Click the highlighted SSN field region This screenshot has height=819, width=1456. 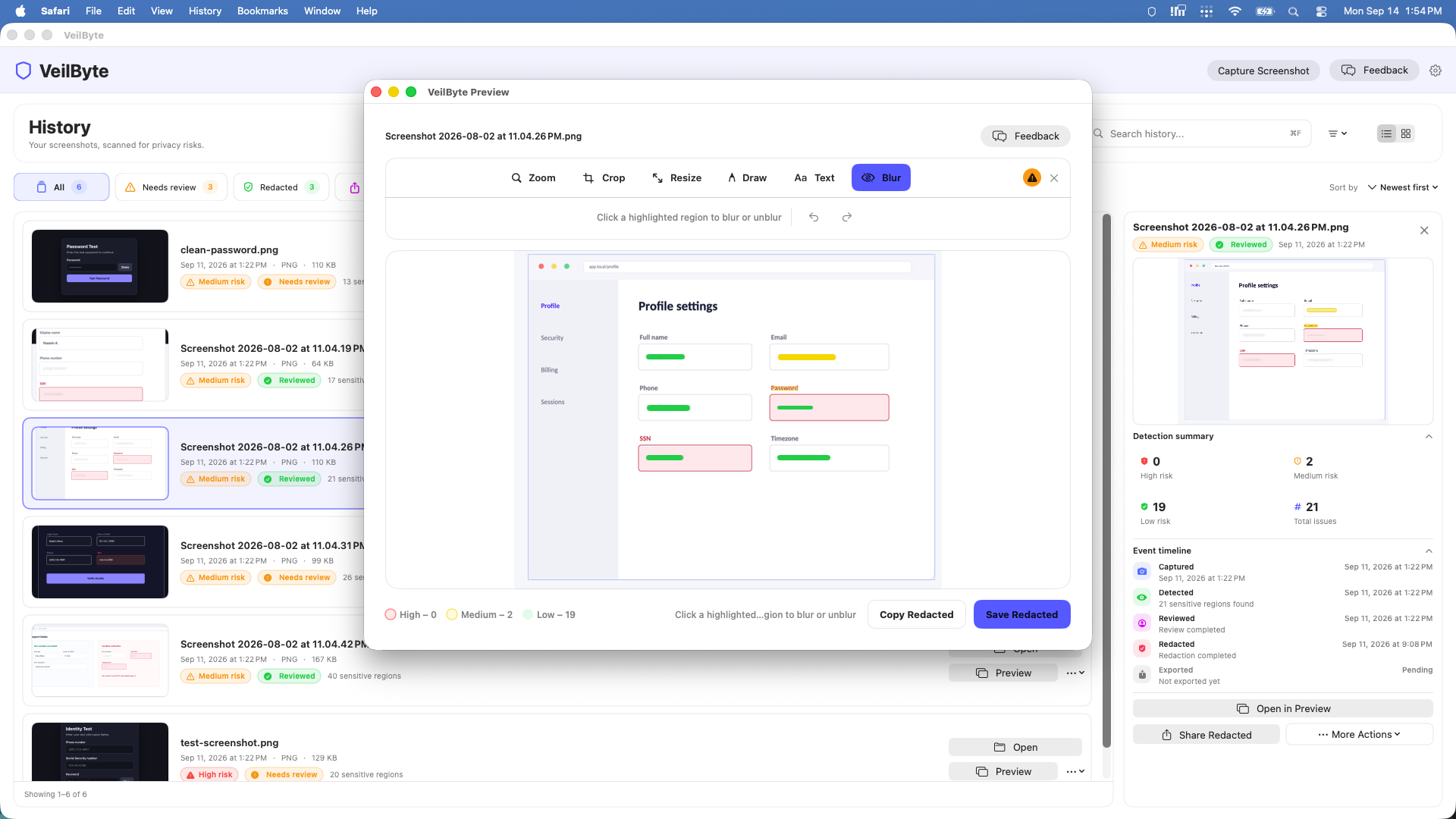coord(695,458)
